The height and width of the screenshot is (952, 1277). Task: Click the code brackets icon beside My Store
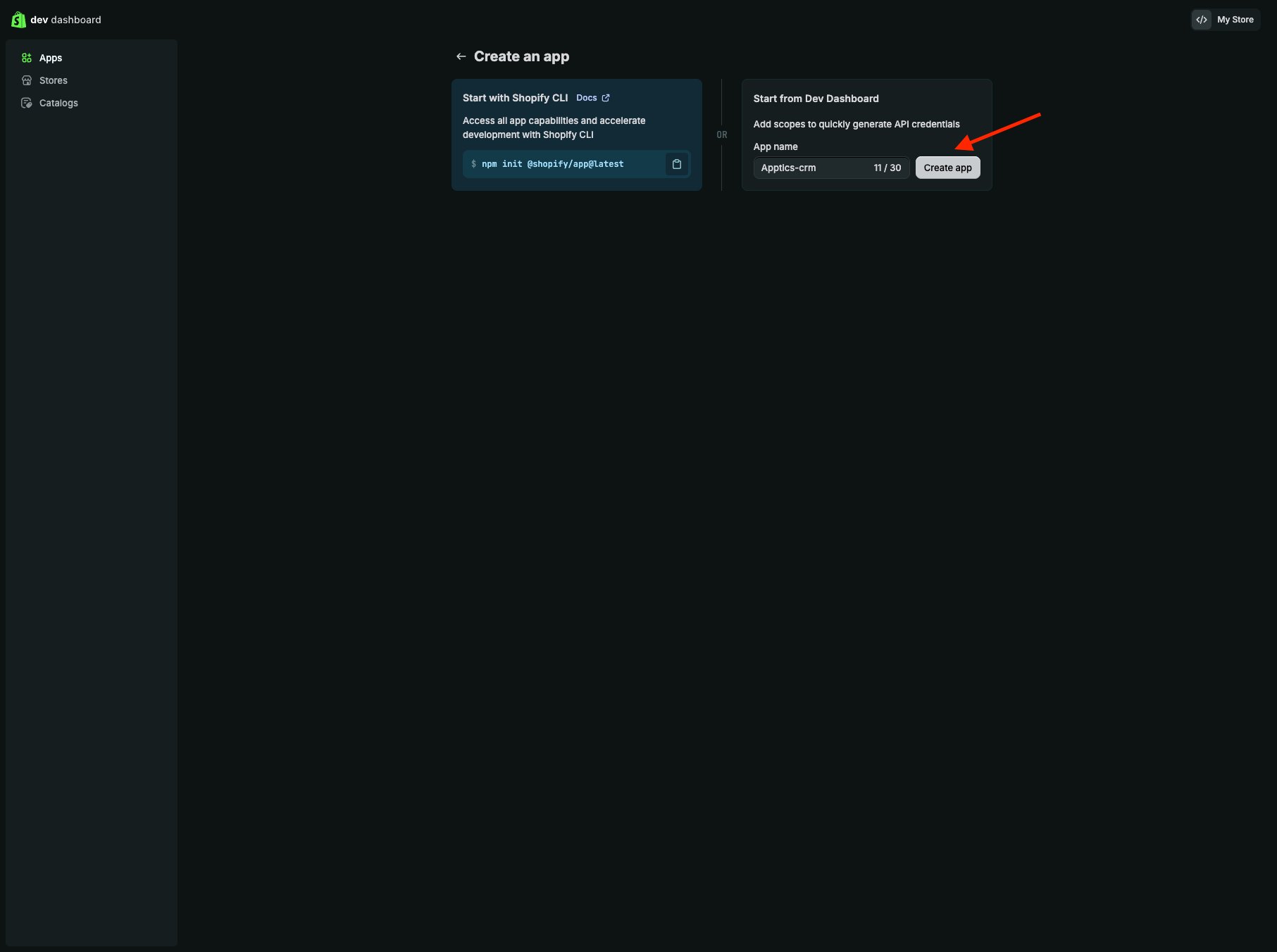(1202, 20)
